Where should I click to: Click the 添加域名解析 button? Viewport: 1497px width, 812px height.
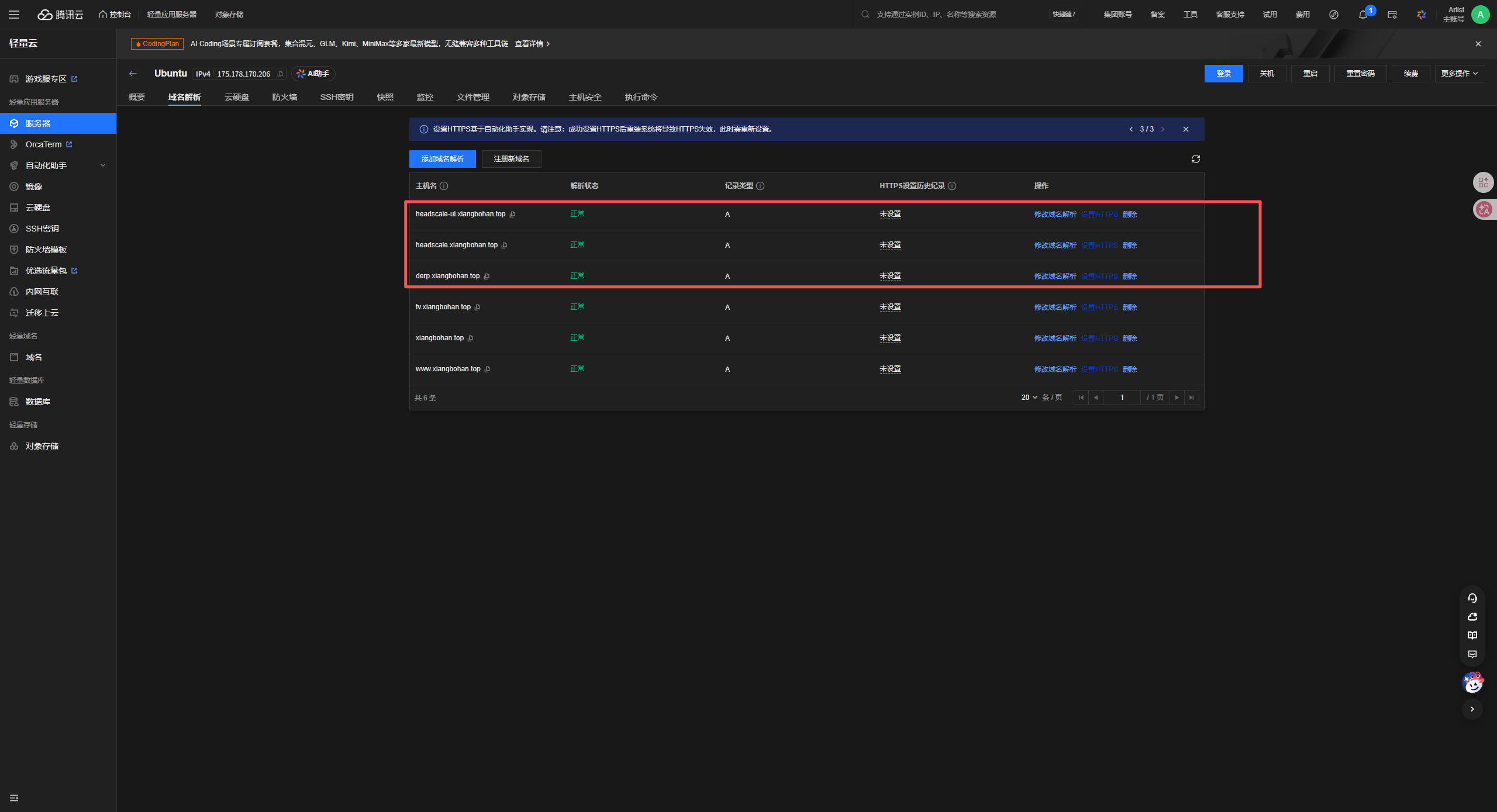click(x=442, y=159)
